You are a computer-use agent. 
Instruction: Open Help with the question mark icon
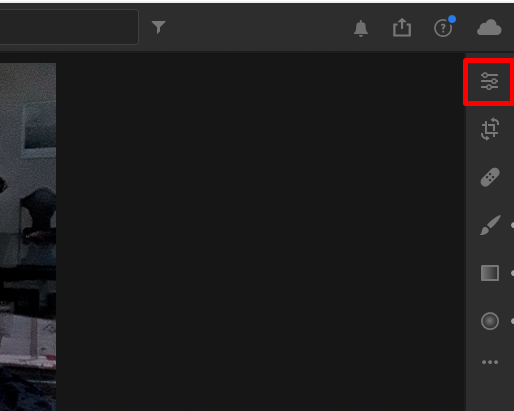click(x=443, y=28)
